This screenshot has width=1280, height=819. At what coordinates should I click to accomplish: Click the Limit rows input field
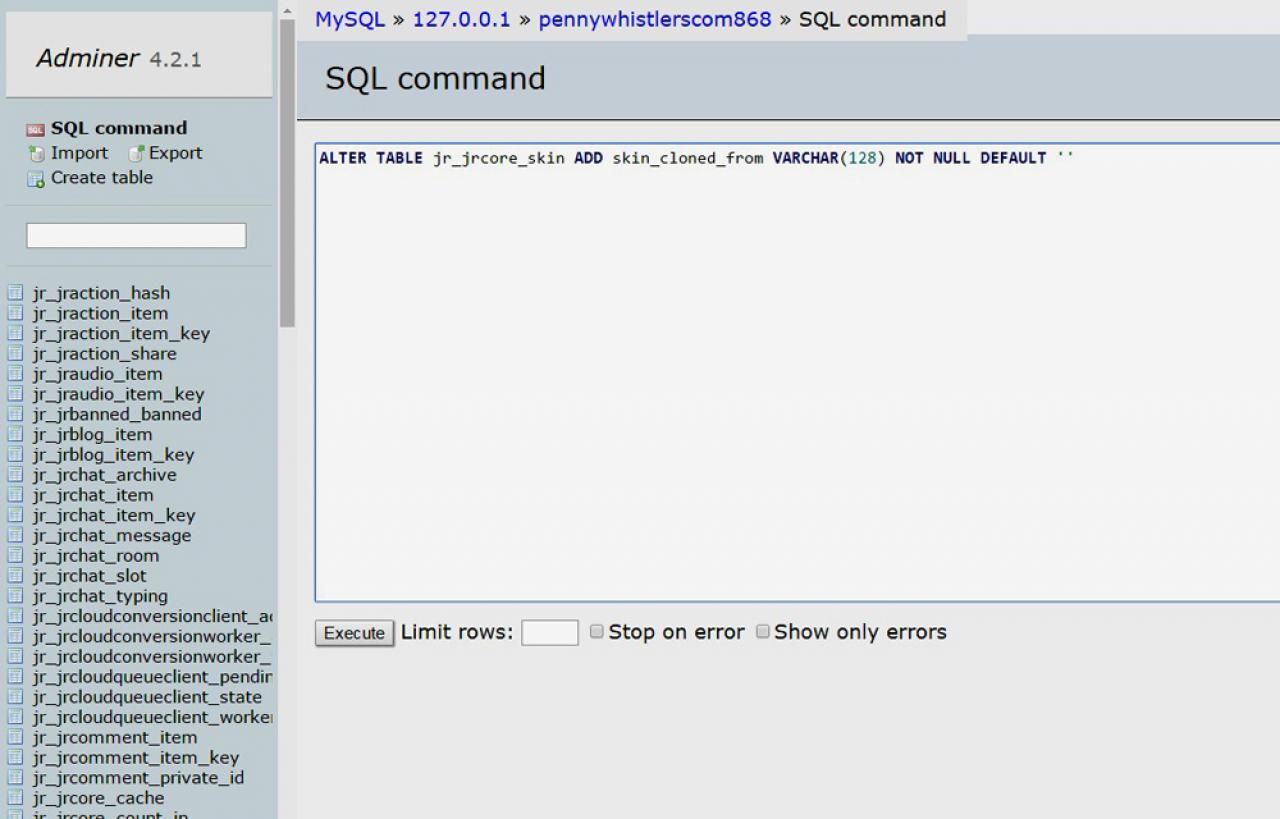point(550,633)
